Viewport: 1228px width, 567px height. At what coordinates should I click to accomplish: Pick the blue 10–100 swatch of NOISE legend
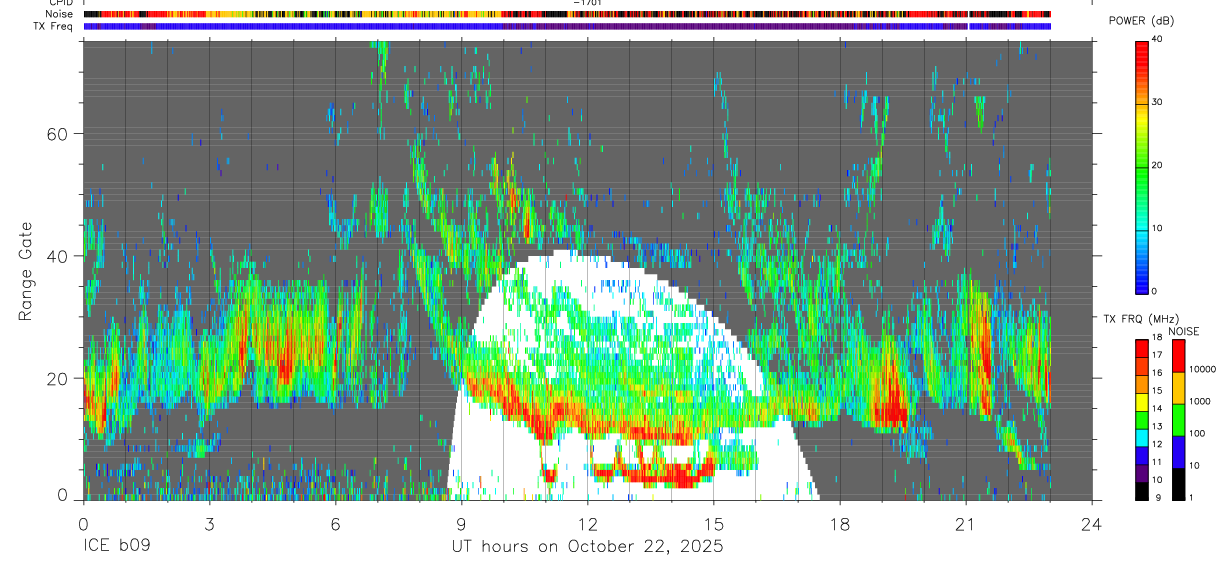1178,452
